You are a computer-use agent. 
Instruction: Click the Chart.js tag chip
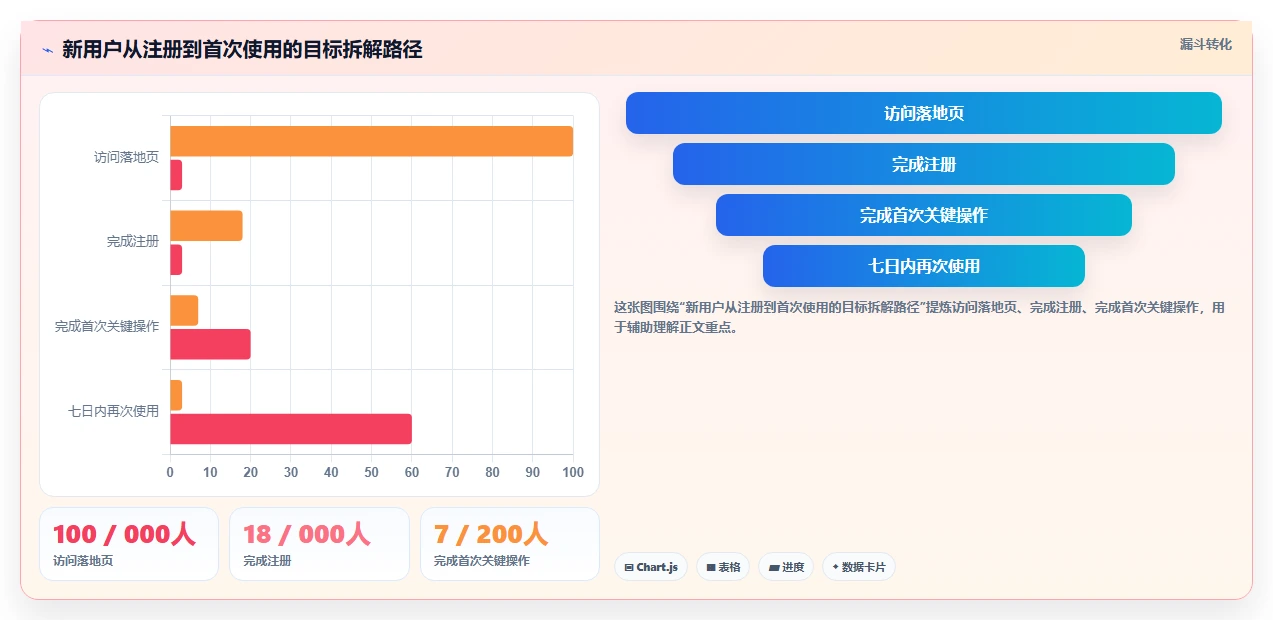point(651,567)
